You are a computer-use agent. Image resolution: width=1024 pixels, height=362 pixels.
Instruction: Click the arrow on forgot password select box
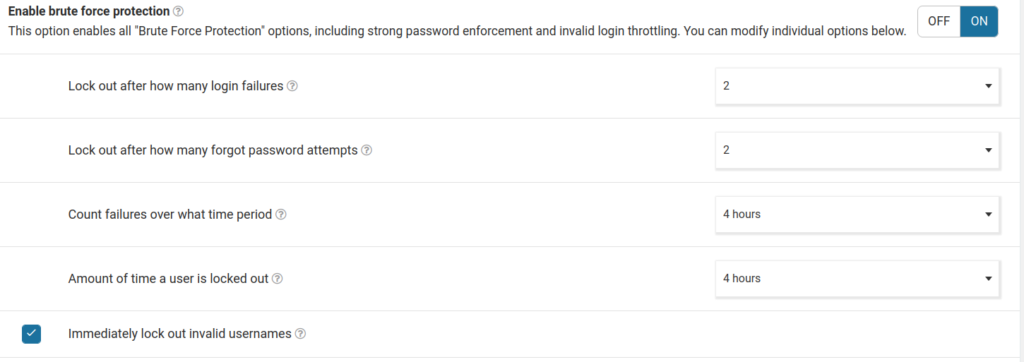[988, 150]
